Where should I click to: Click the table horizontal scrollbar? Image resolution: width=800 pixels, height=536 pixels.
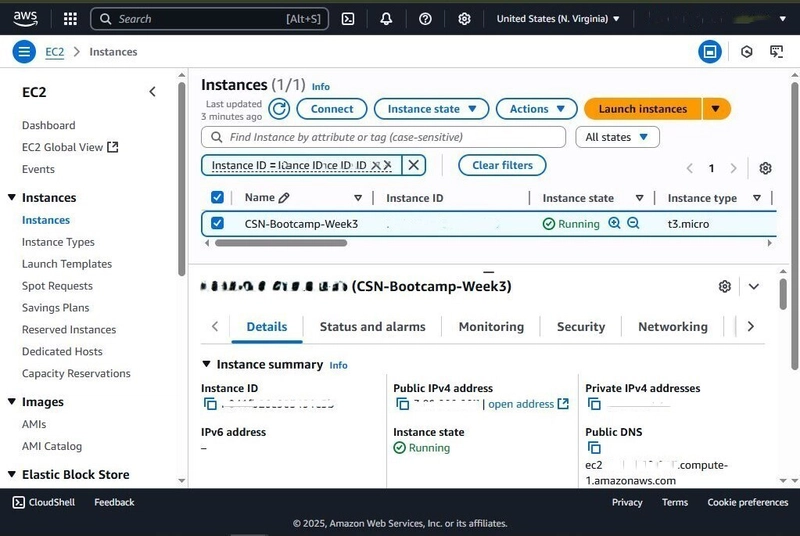tap(281, 243)
